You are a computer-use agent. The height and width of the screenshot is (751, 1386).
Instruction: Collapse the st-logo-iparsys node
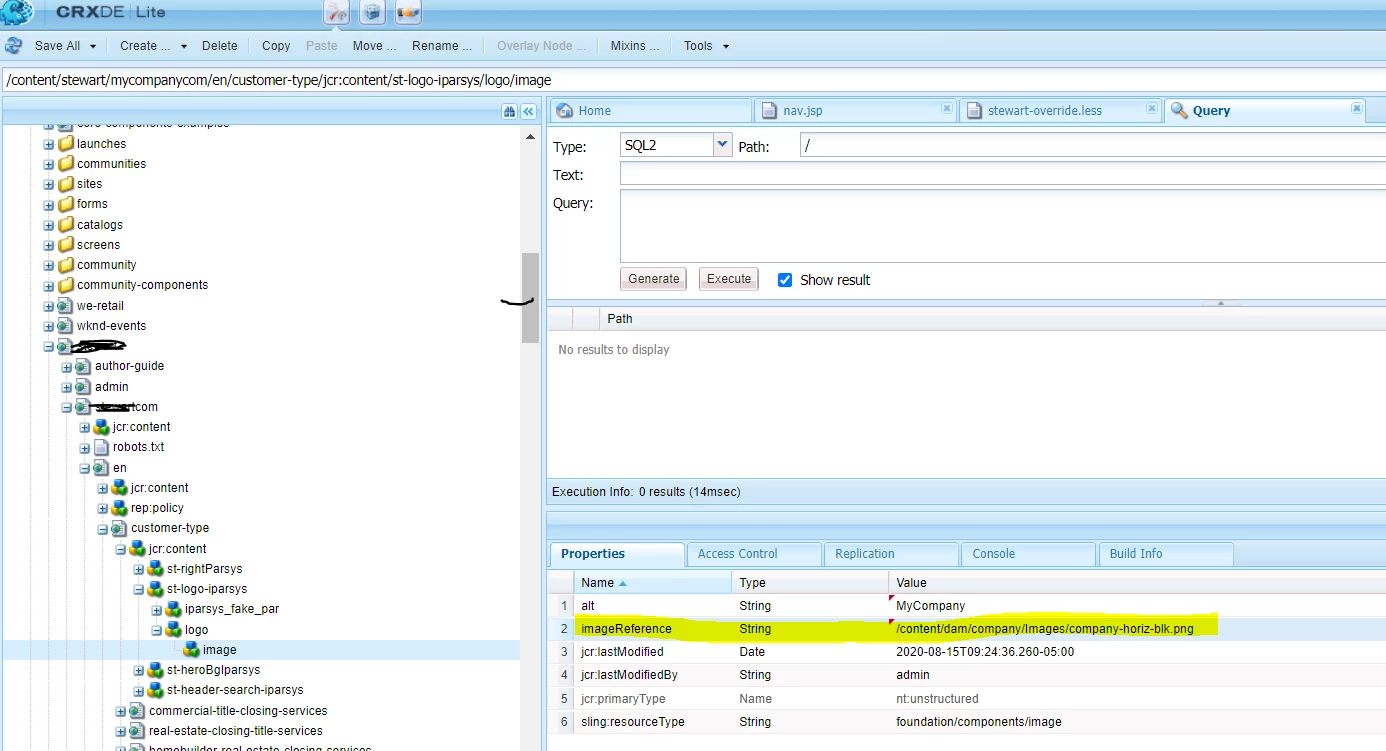(138, 589)
